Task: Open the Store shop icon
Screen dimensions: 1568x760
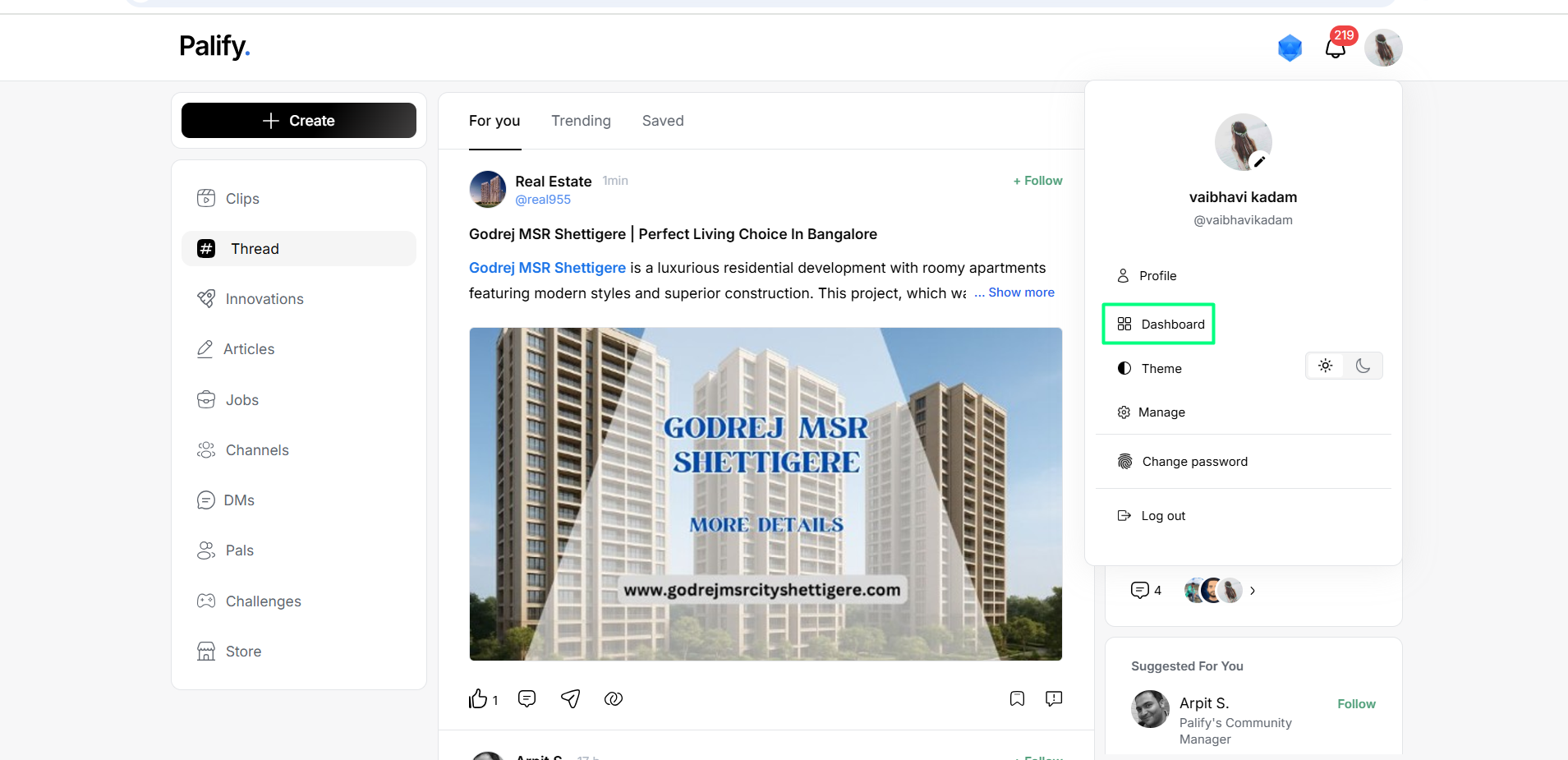Action: [206, 651]
